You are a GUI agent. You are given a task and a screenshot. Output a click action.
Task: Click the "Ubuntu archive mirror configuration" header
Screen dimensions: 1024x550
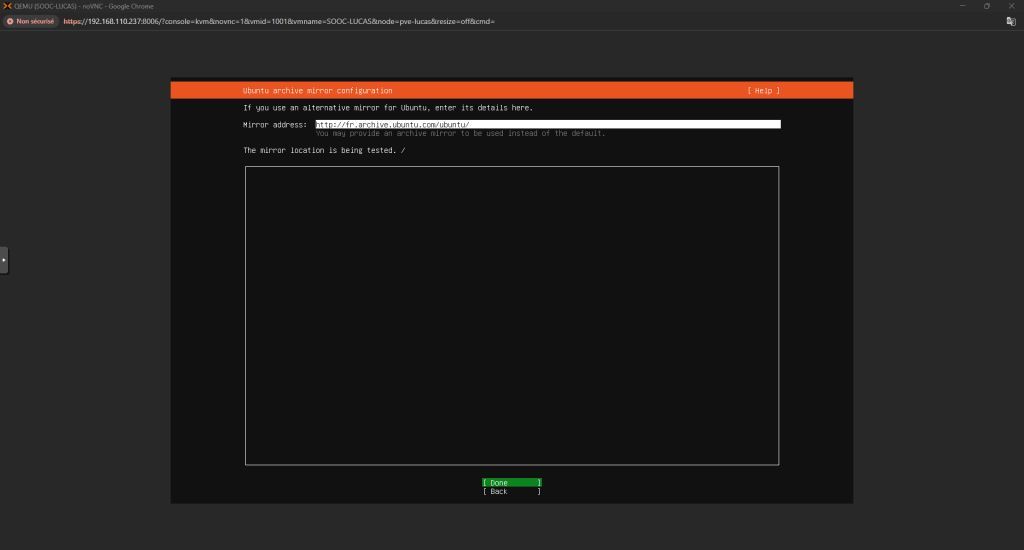[317, 91]
